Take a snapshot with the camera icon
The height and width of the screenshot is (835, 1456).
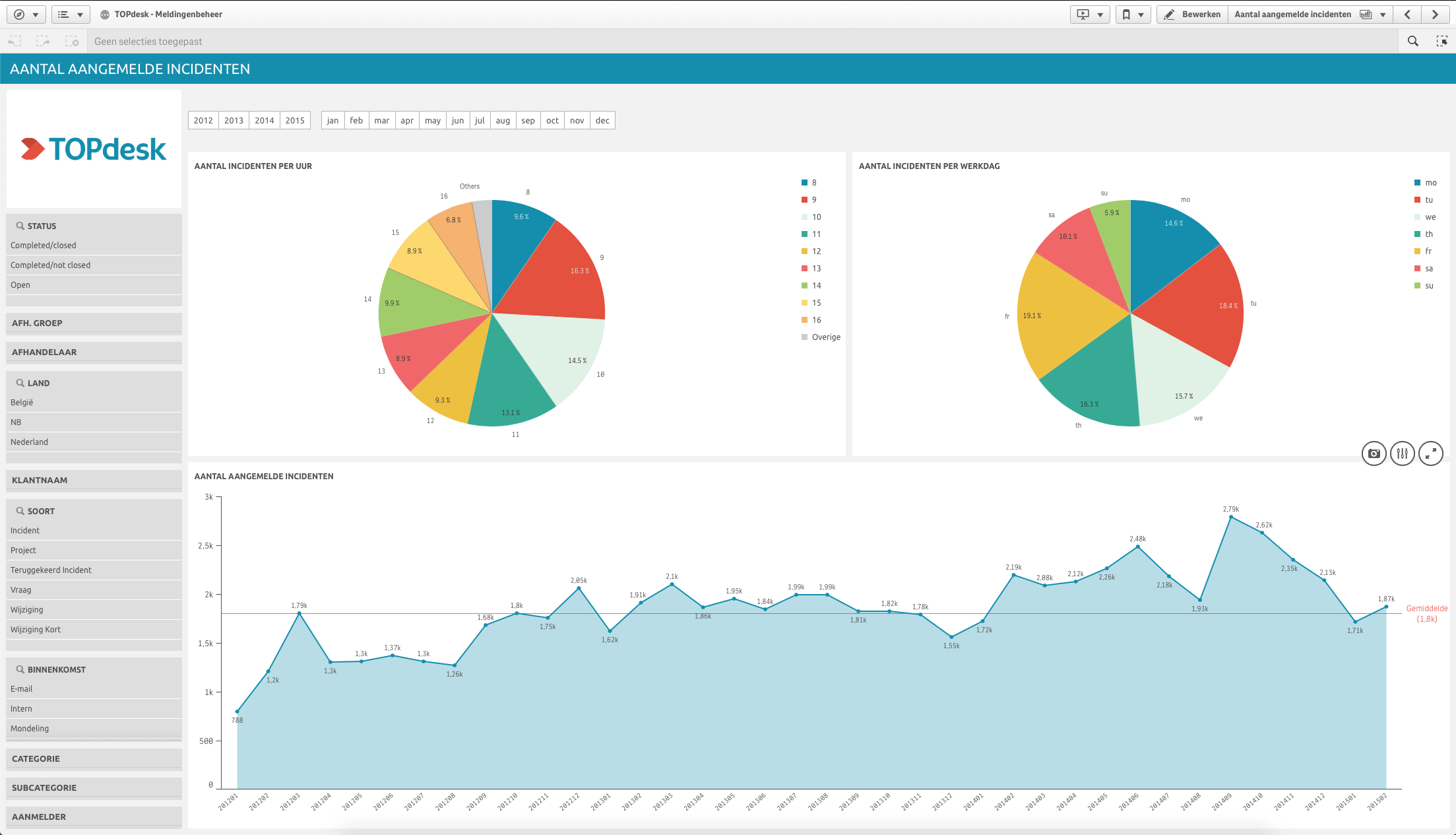(x=1374, y=453)
